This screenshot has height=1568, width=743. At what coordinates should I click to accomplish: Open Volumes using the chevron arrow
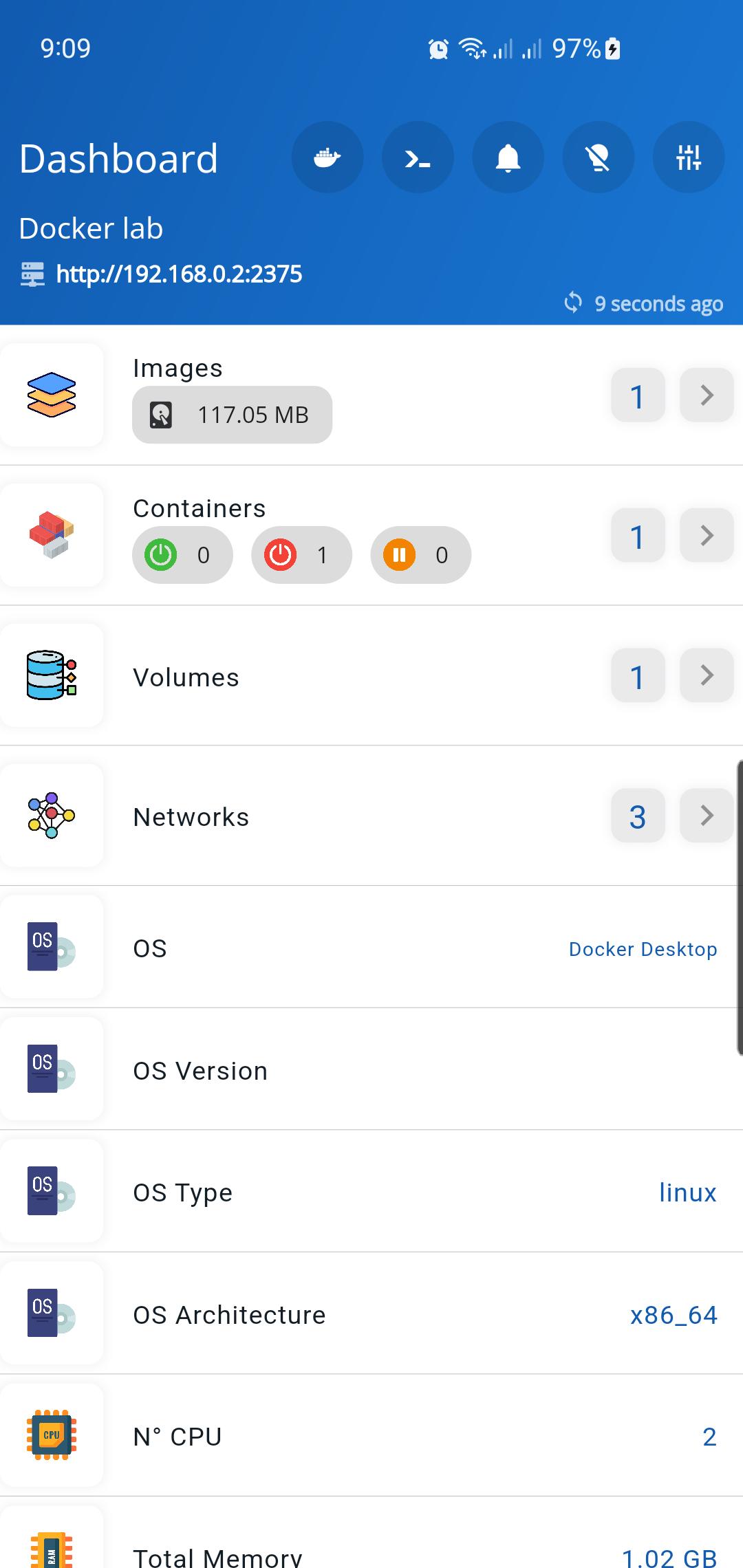click(707, 675)
